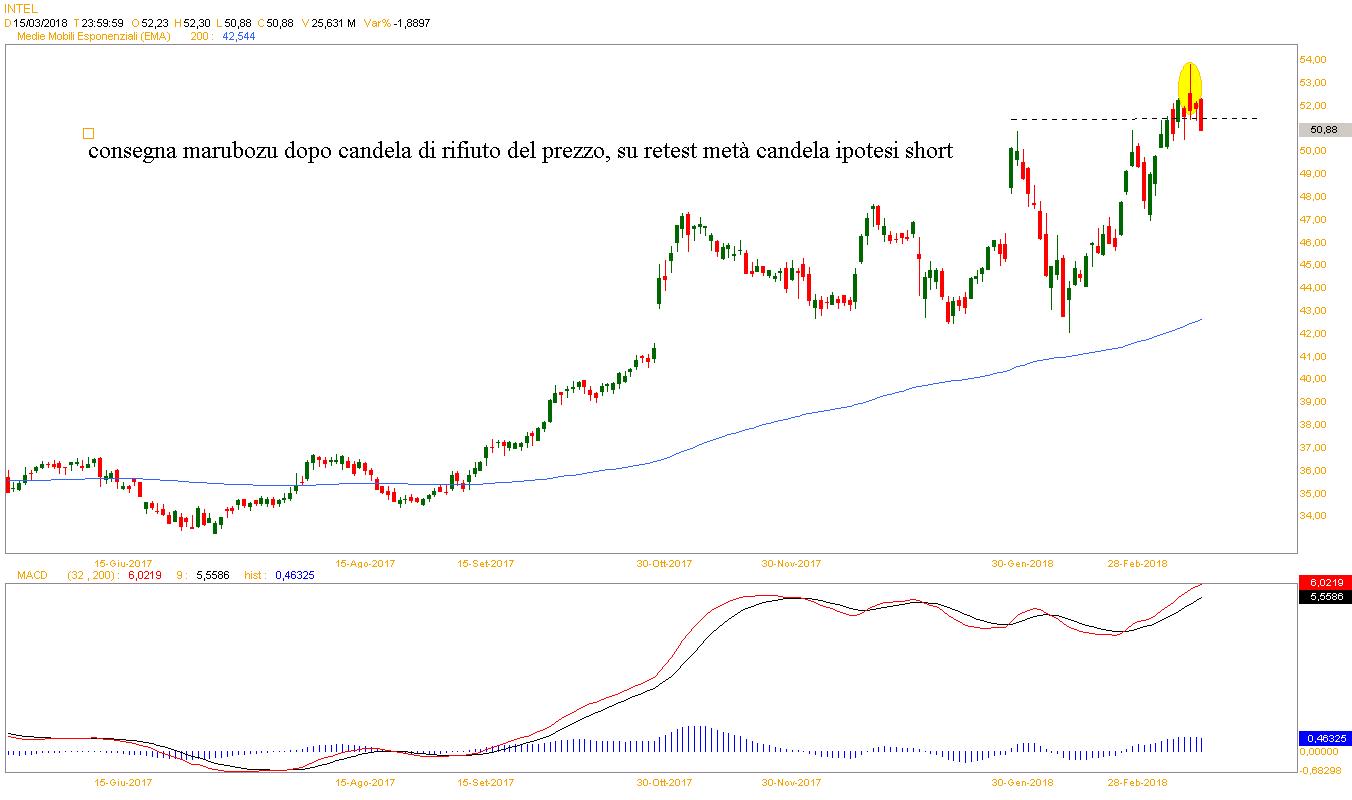Click the small orange annotation square marker
1352x800 pixels.
coord(88,133)
